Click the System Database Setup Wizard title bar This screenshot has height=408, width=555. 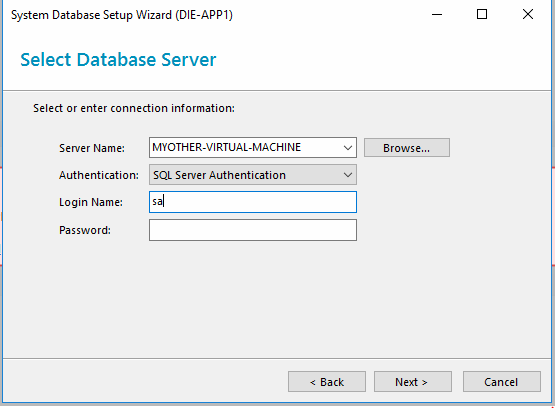(x=122, y=15)
